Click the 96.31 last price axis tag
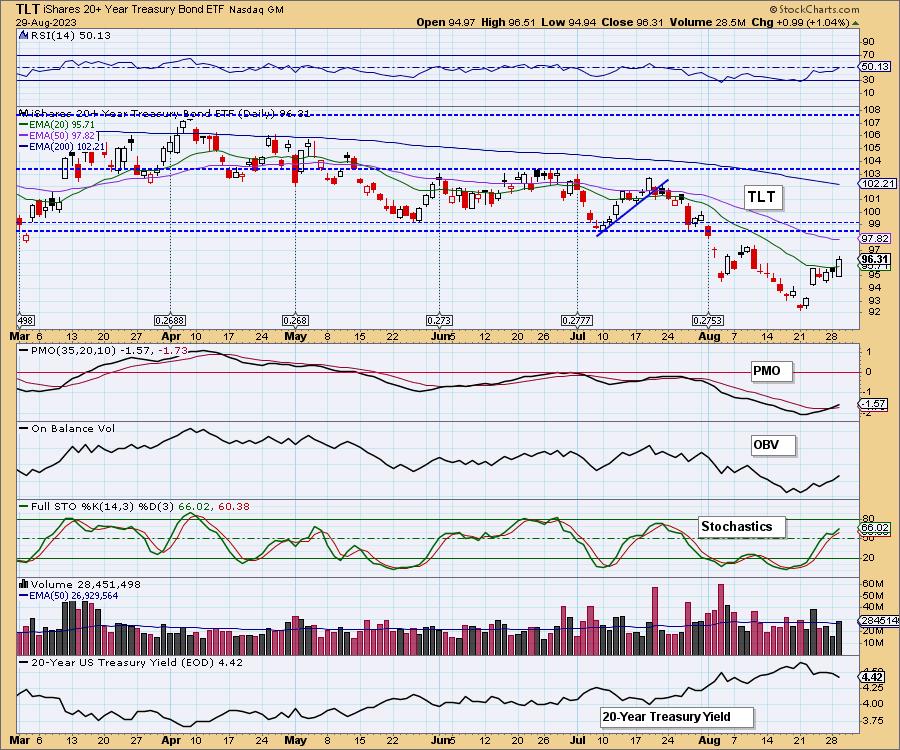This screenshot has height=750, width=900. 875,259
